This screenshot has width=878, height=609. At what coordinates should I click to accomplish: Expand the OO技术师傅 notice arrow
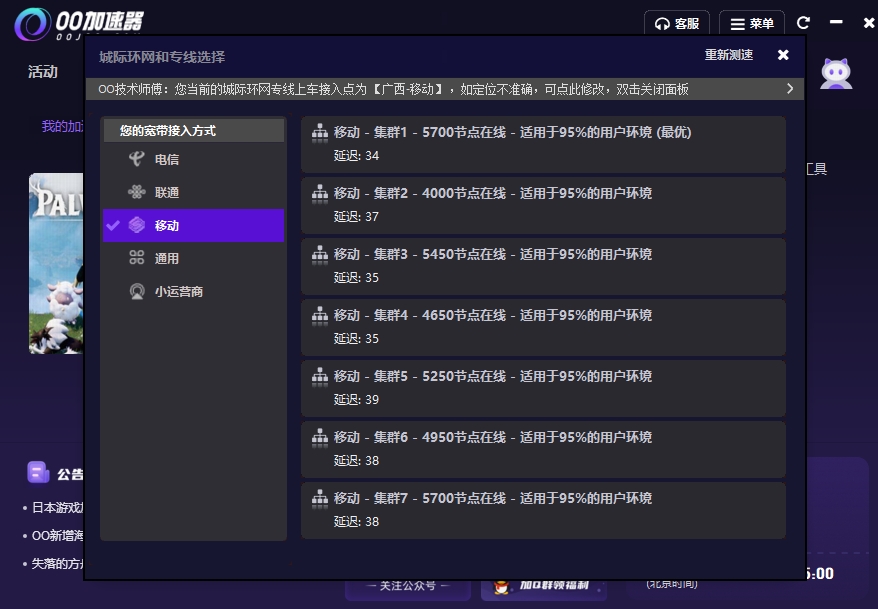[x=790, y=88]
